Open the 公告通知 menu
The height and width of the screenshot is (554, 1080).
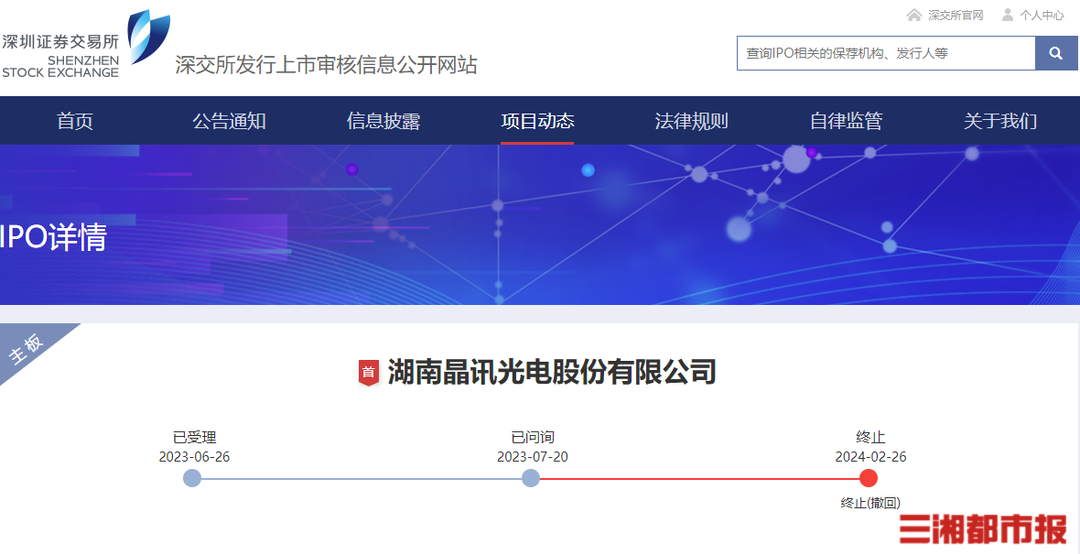(229, 121)
